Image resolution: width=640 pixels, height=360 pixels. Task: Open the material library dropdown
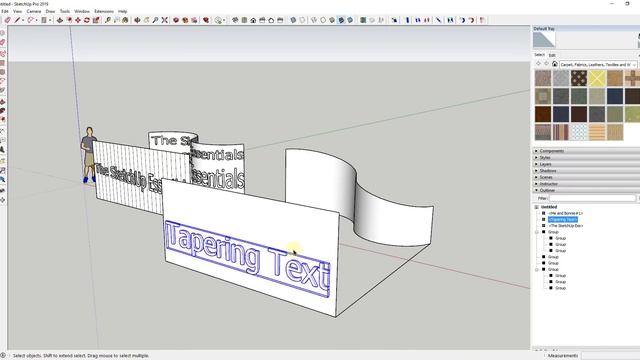[x=598, y=64]
